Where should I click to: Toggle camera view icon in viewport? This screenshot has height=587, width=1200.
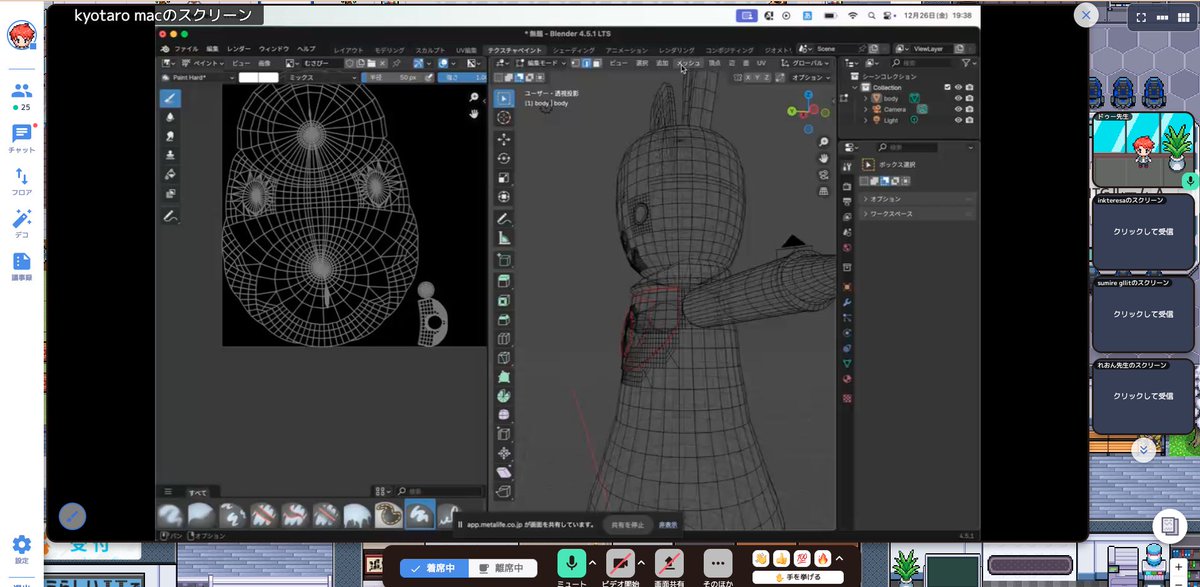823,173
